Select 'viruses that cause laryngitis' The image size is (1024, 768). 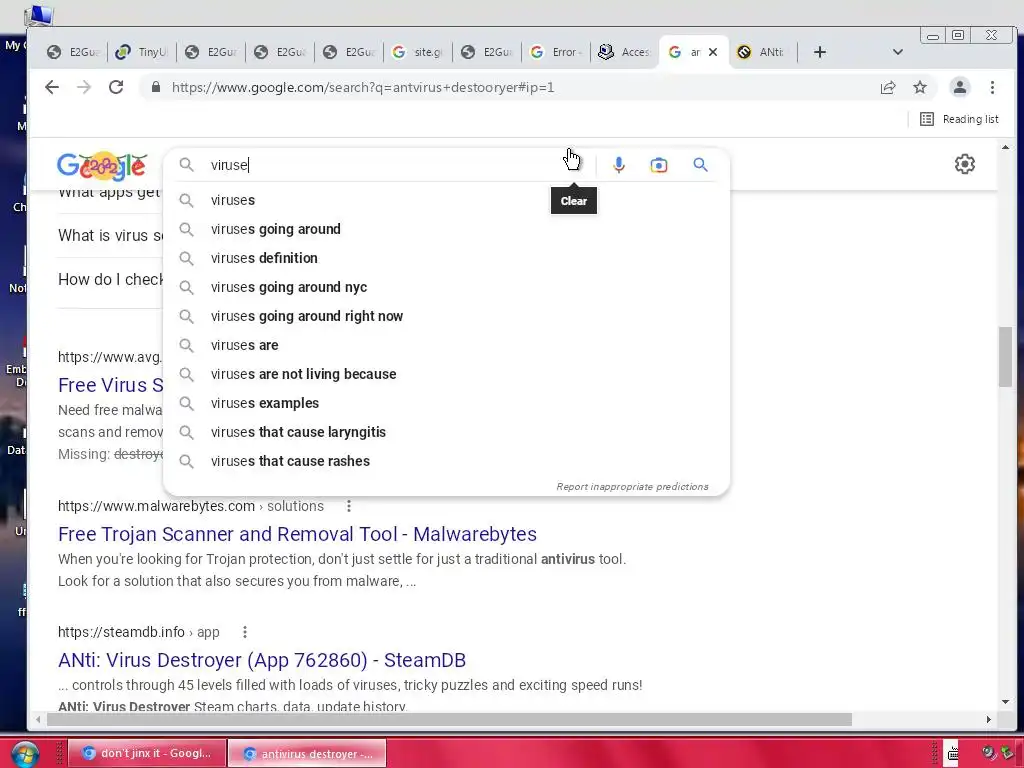[x=446, y=432]
